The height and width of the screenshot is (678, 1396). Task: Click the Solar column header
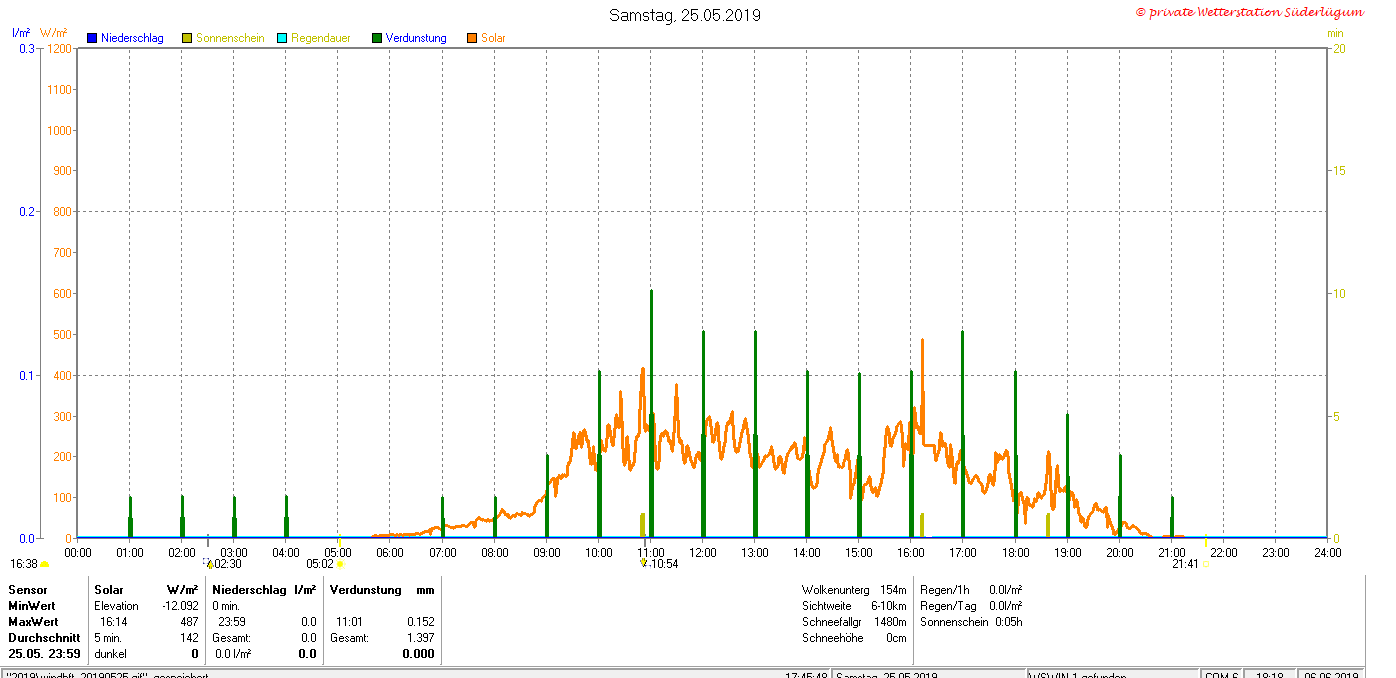point(109,590)
